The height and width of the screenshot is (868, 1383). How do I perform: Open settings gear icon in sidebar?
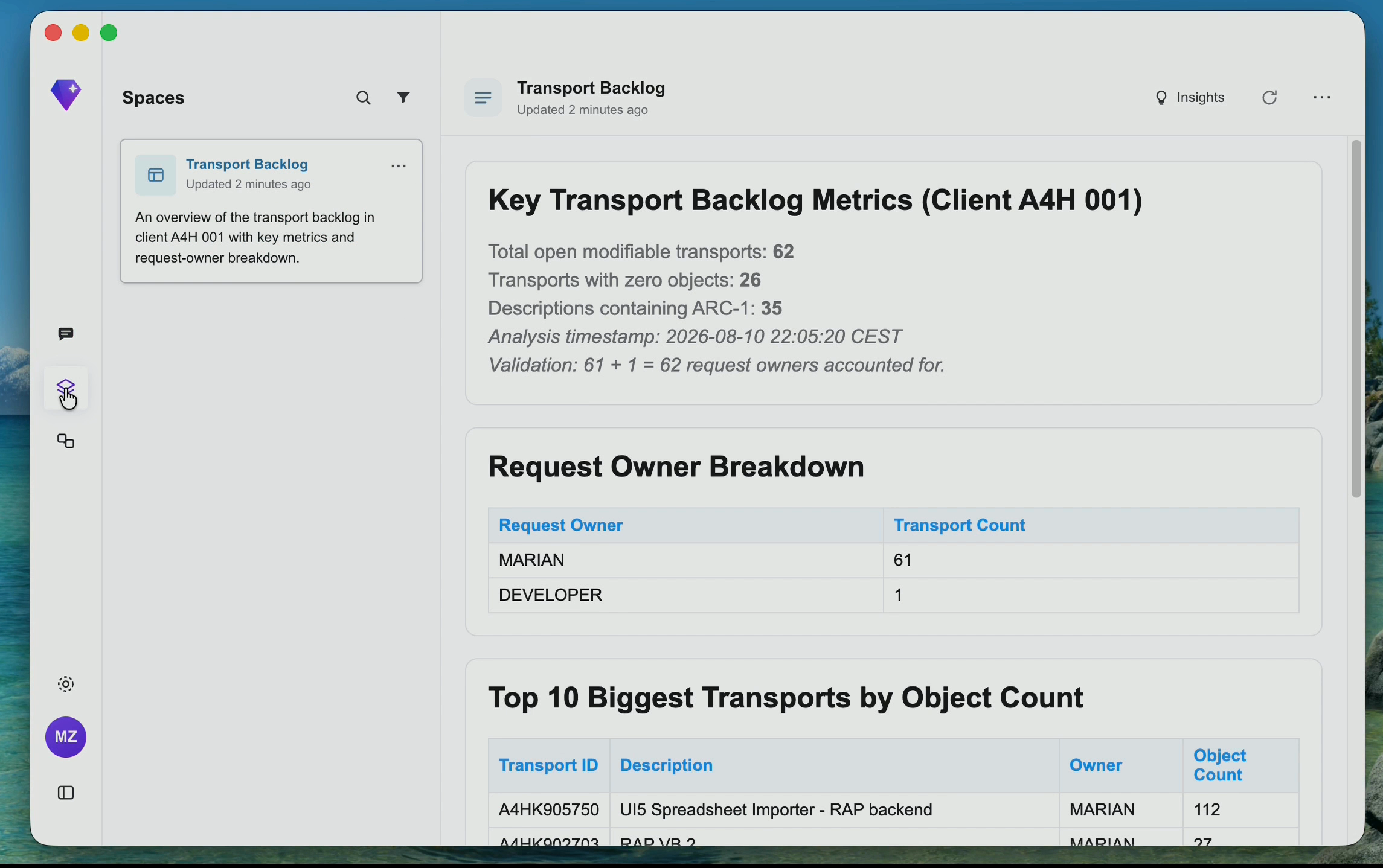pos(66,685)
